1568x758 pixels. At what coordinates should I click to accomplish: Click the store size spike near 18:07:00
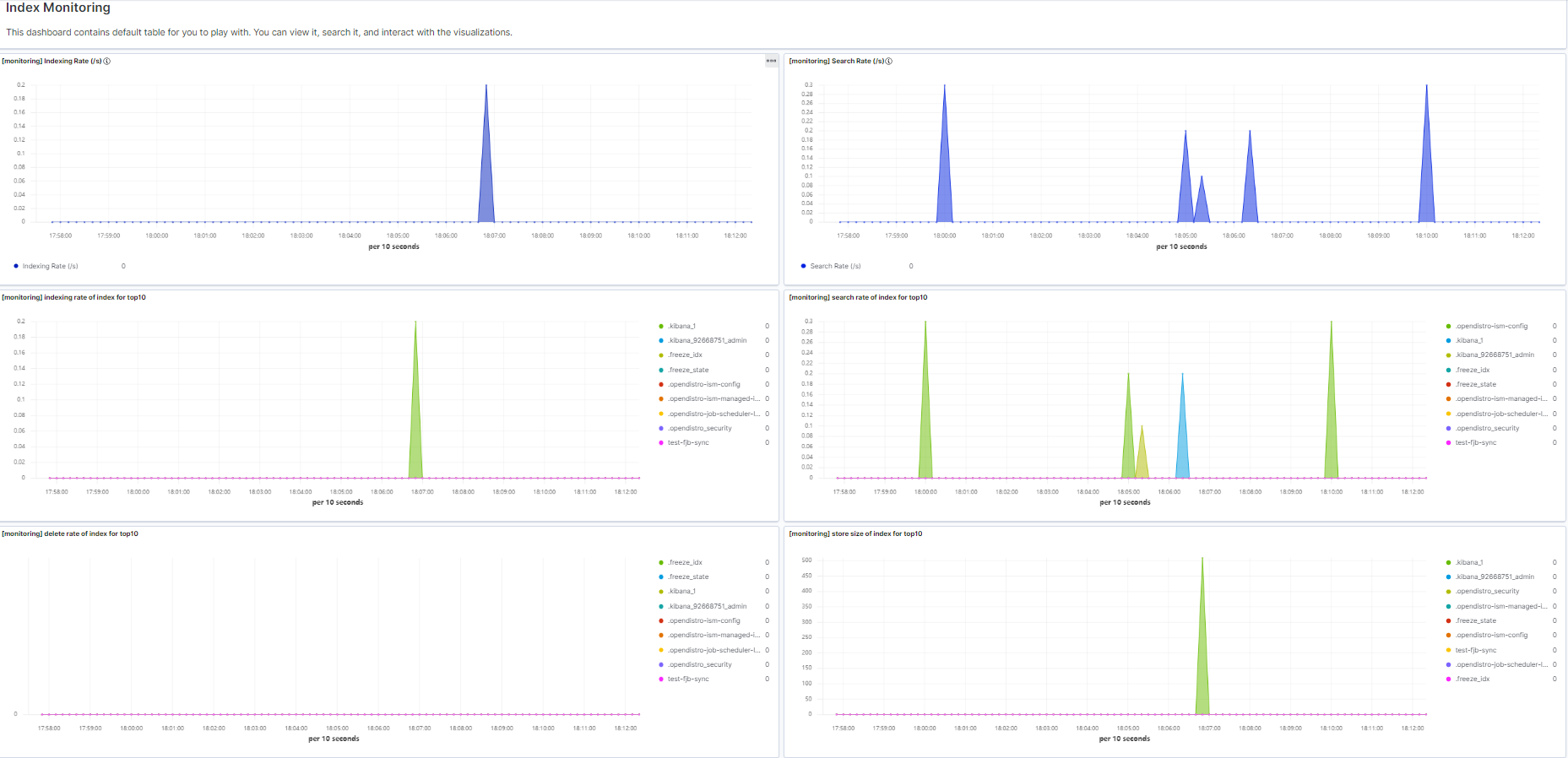[x=1202, y=642]
